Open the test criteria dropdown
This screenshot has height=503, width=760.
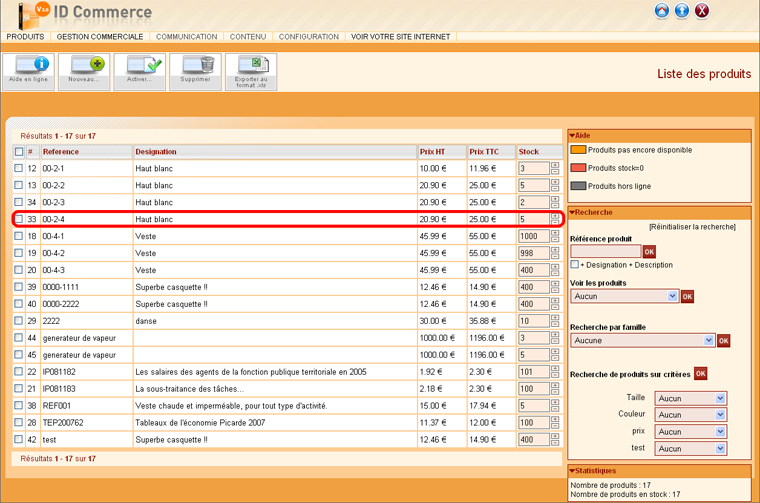tap(691, 449)
